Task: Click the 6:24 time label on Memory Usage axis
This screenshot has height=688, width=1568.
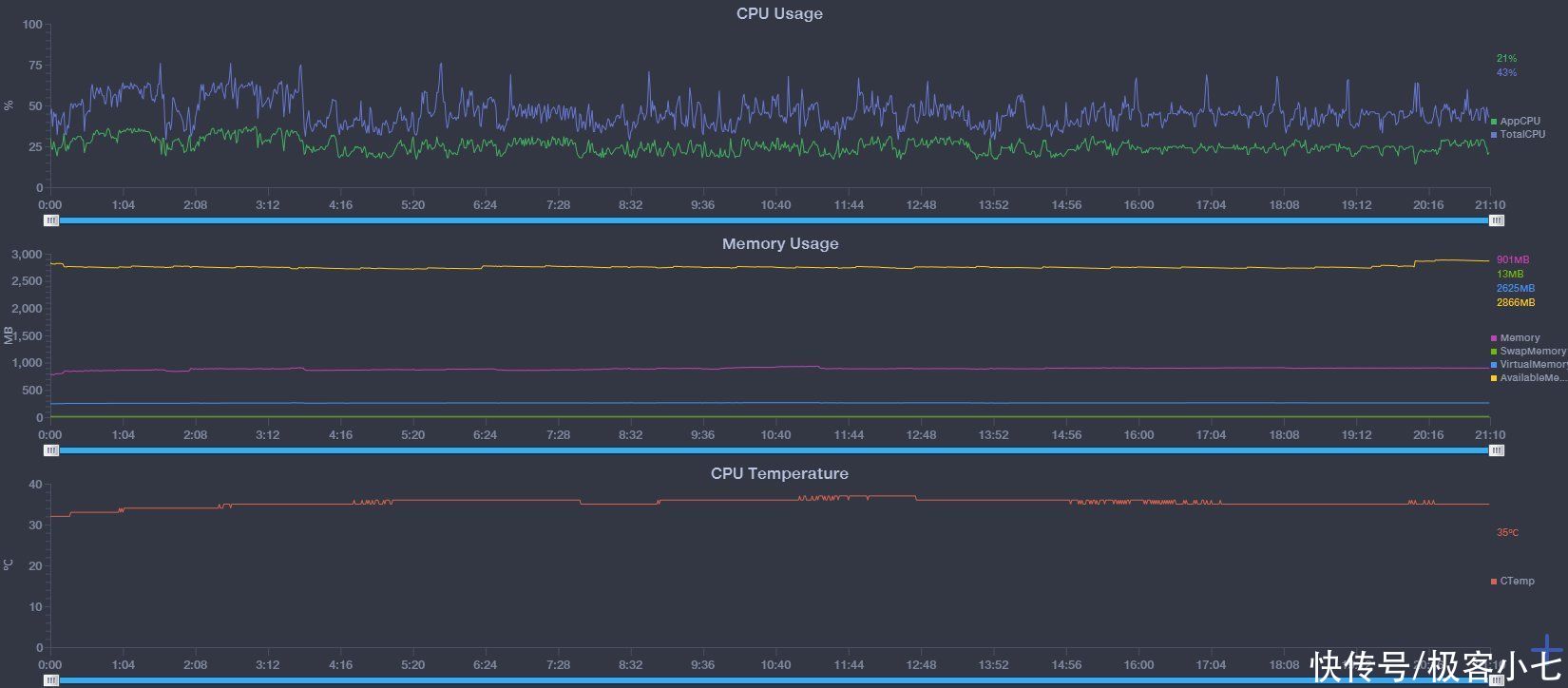Action: coord(485,435)
